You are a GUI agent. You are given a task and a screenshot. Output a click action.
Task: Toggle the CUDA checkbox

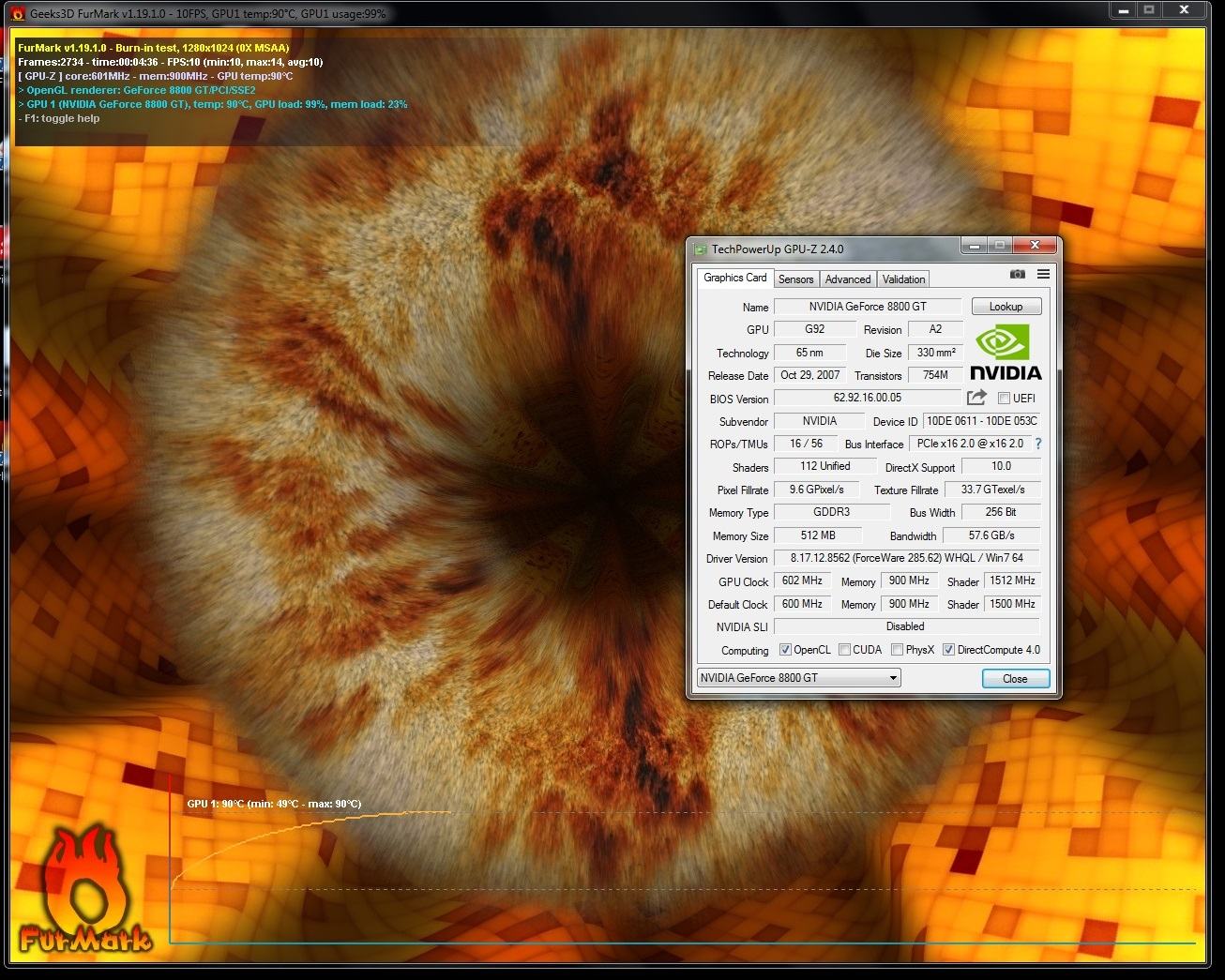[844, 650]
